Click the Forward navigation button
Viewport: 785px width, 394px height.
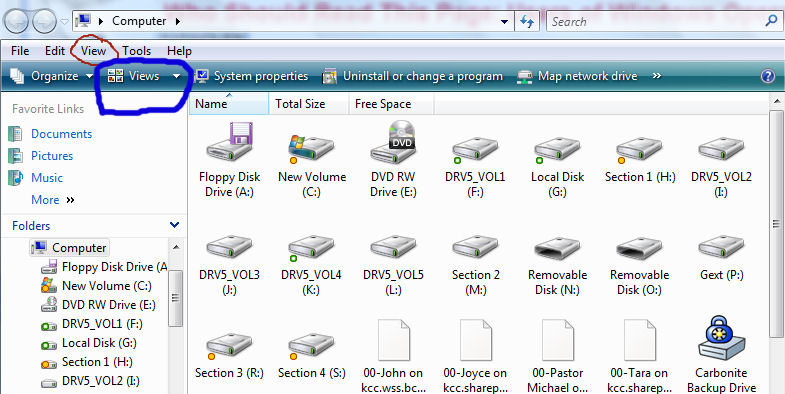pyautogui.click(x=45, y=22)
